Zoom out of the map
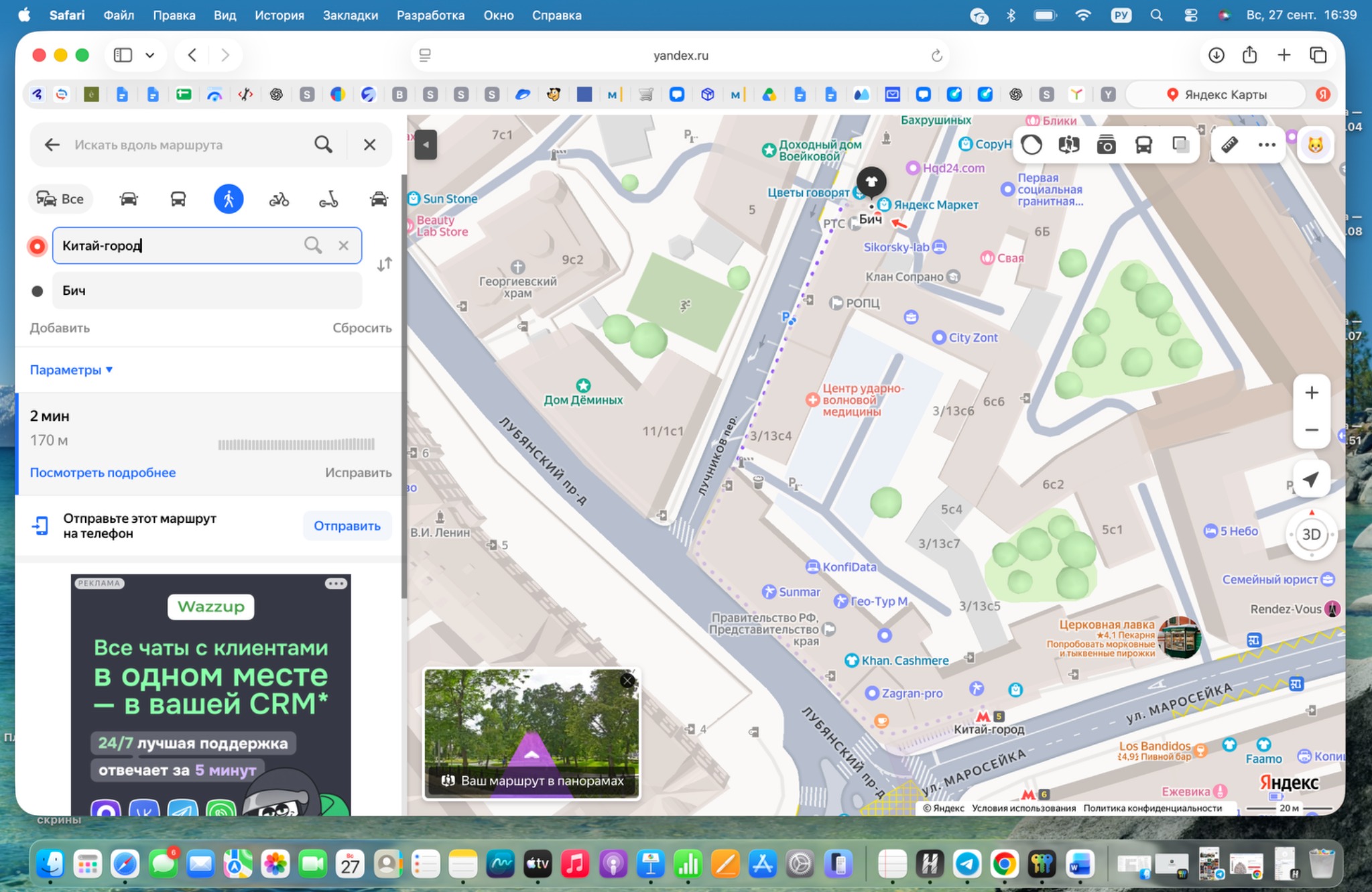Screen dimensions: 1372x892 tap(1312, 430)
